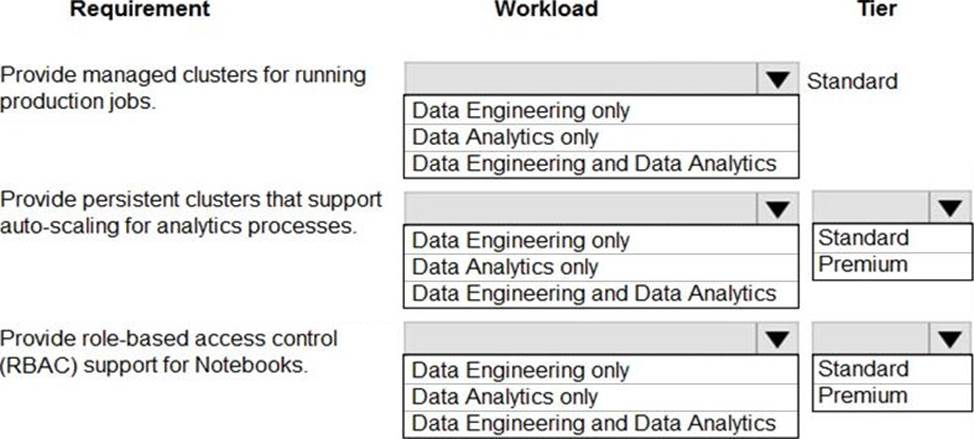
Task: Select Data Engineering only for RBAC Notebooks
Action: coord(601,371)
